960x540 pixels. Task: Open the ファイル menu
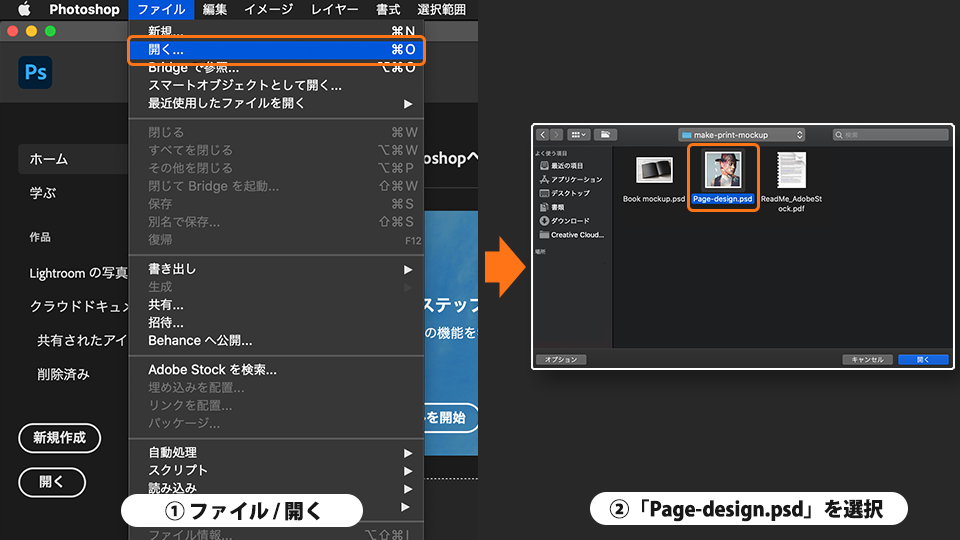point(161,9)
